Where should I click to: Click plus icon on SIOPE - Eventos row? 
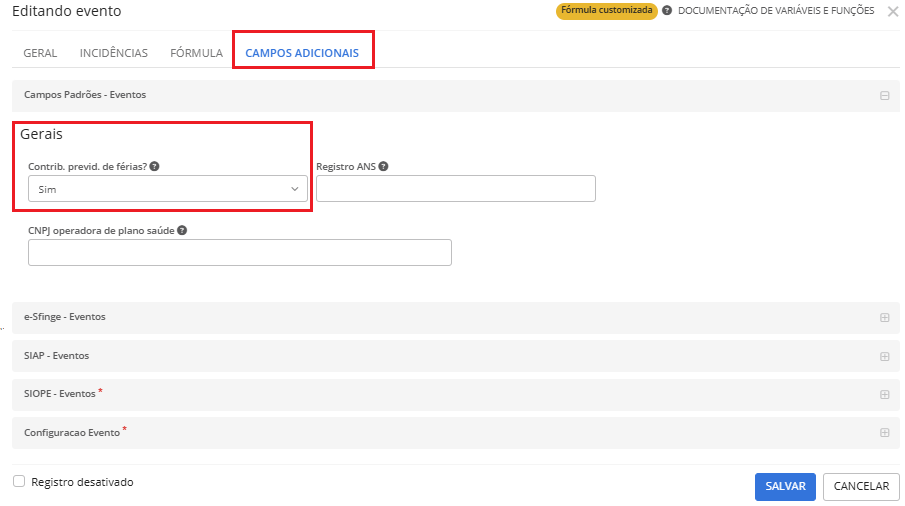click(x=884, y=394)
